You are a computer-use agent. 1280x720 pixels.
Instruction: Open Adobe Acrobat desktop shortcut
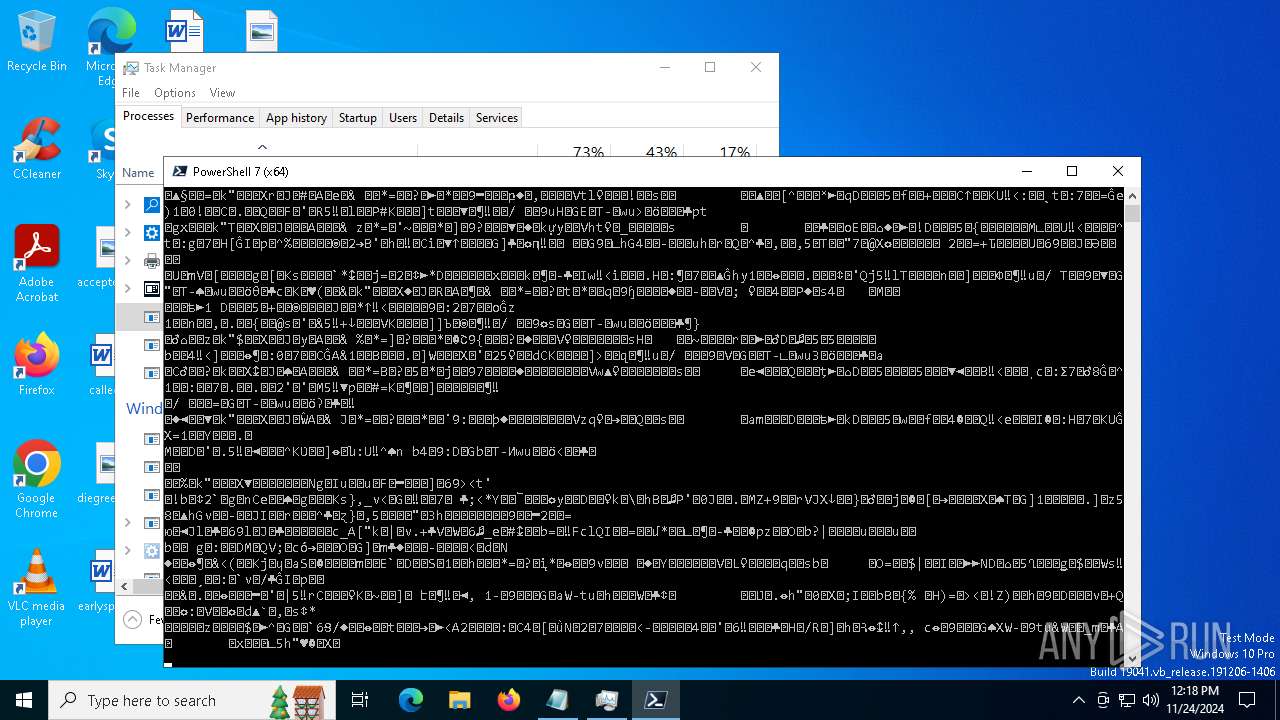click(37, 263)
